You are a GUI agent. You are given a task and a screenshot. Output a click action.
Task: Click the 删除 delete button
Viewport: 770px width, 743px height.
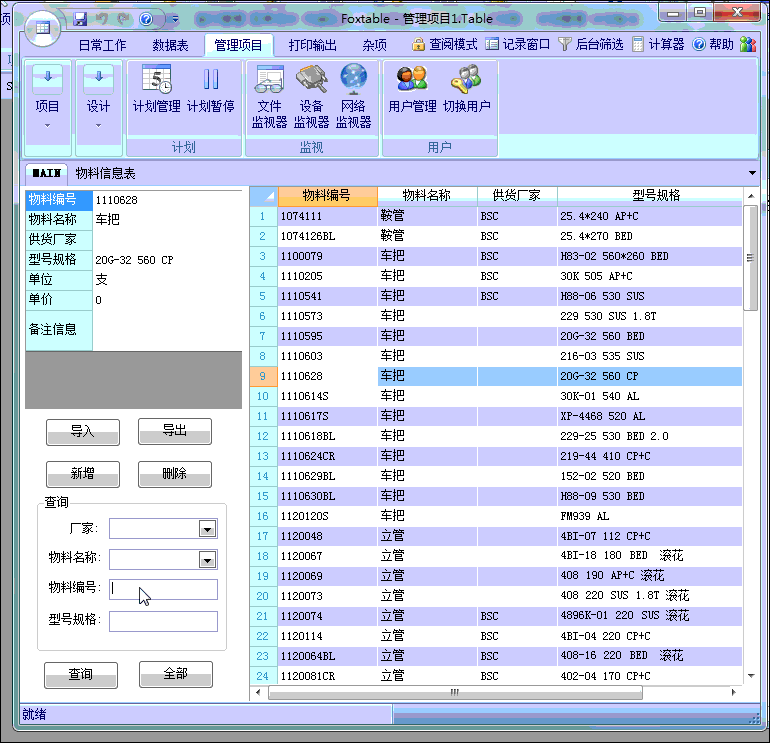175,474
